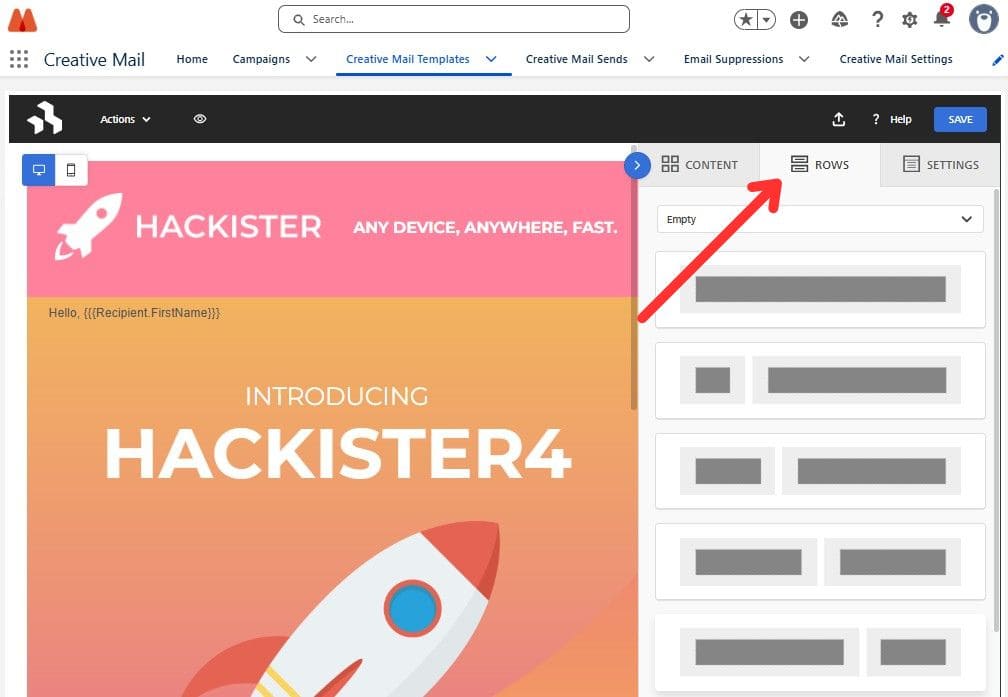View notifications bell with 2 alerts
Viewport: 1008px width, 697px height.
click(942, 17)
